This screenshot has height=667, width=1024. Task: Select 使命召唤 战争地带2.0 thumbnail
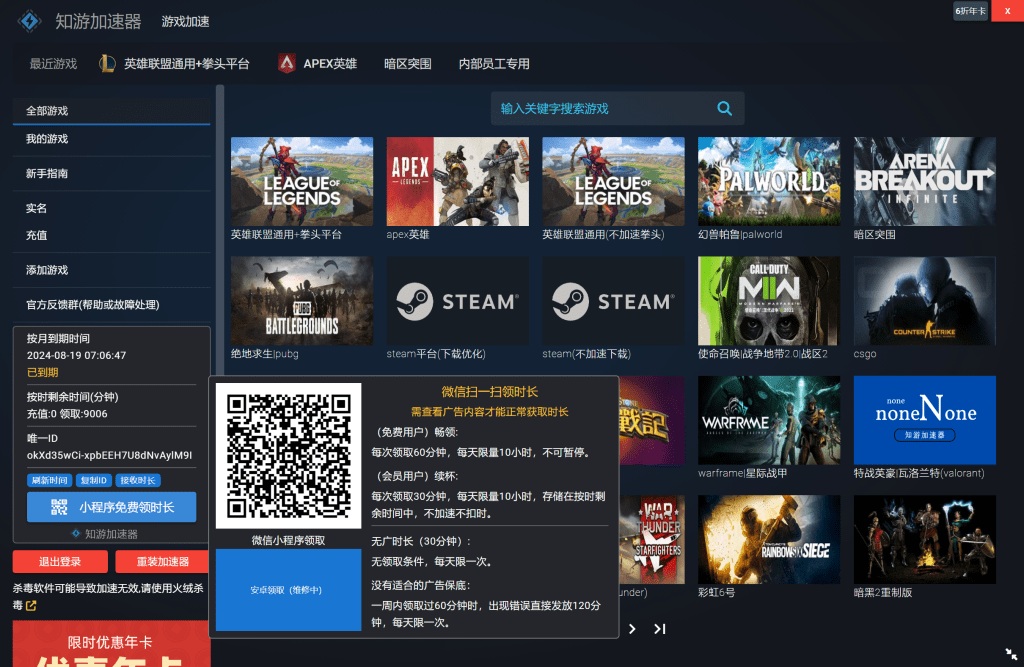click(x=769, y=301)
